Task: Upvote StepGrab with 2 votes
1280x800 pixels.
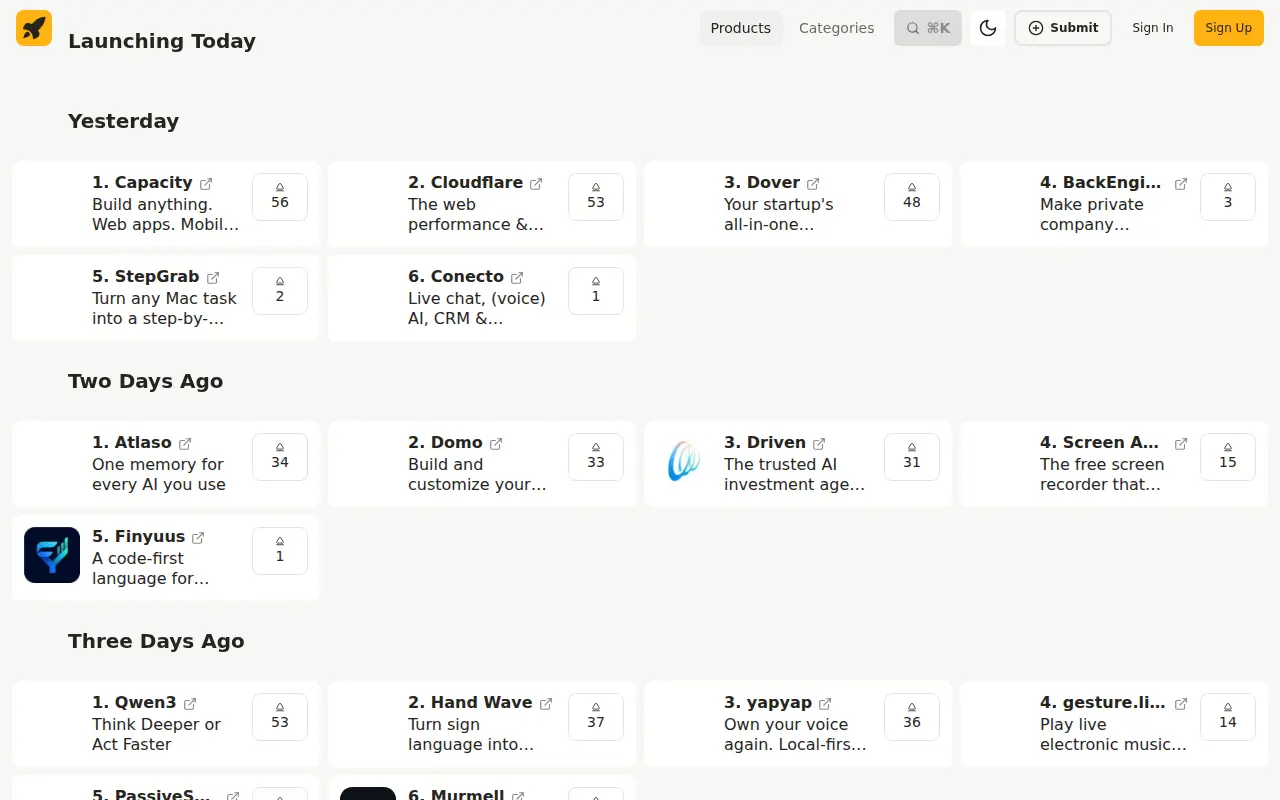Action: click(280, 290)
